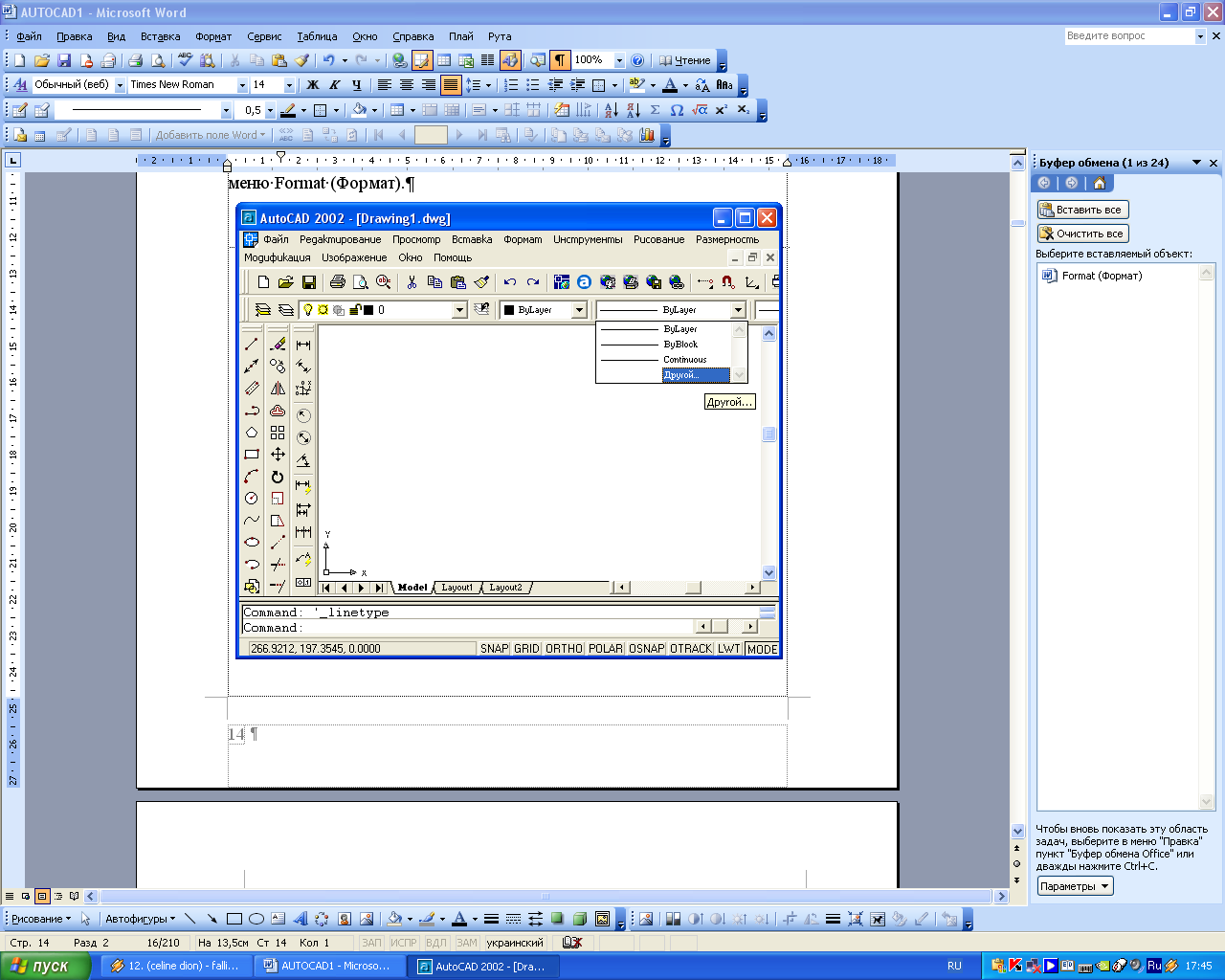Run the spelling and grammar check icon
Viewport: 1225px width, 980px height.
[x=185, y=60]
